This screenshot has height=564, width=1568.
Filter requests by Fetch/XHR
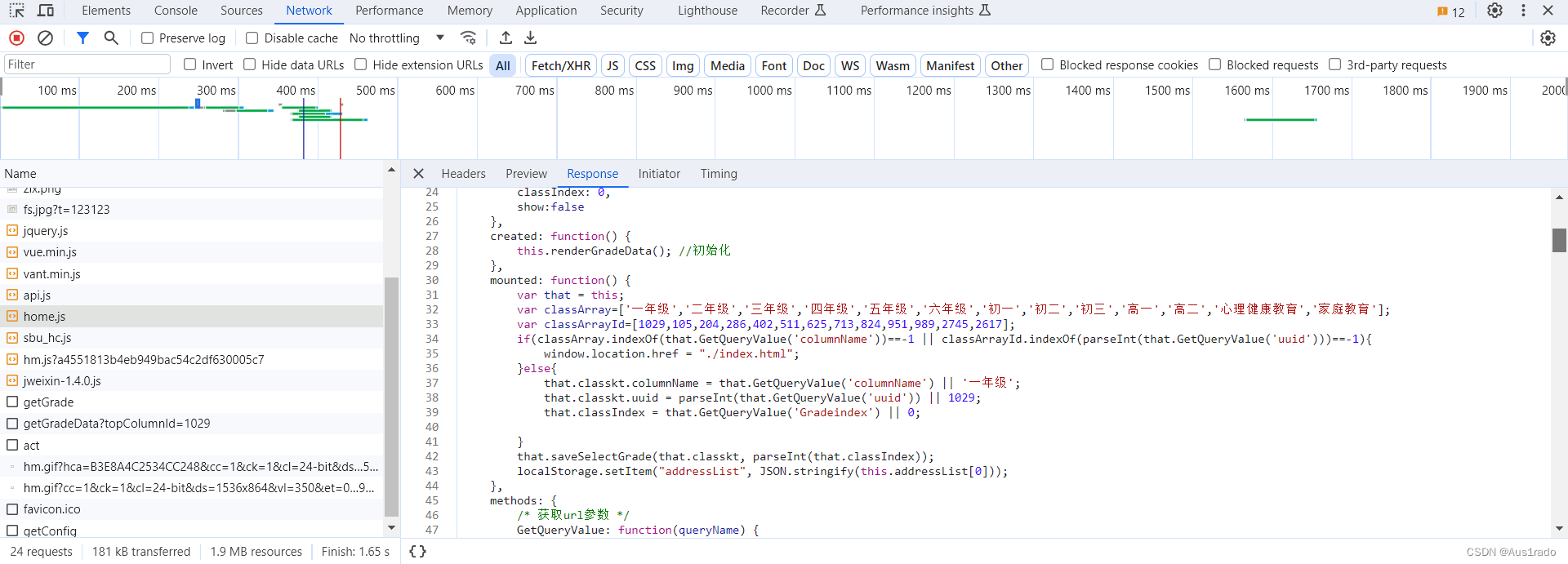coord(561,65)
